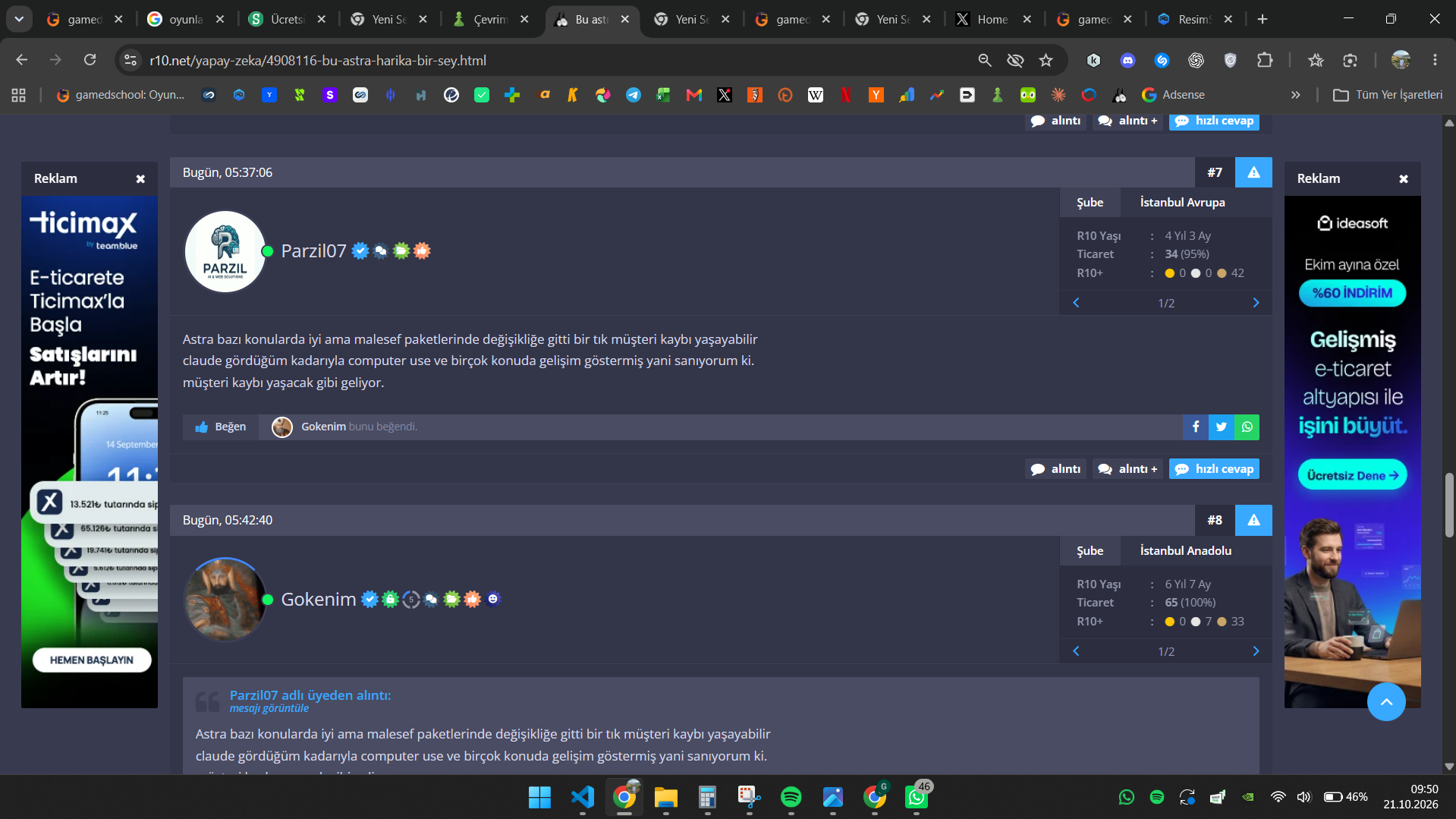Switch to the Home X tab
The height and width of the screenshot is (819, 1456).
coord(992,20)
